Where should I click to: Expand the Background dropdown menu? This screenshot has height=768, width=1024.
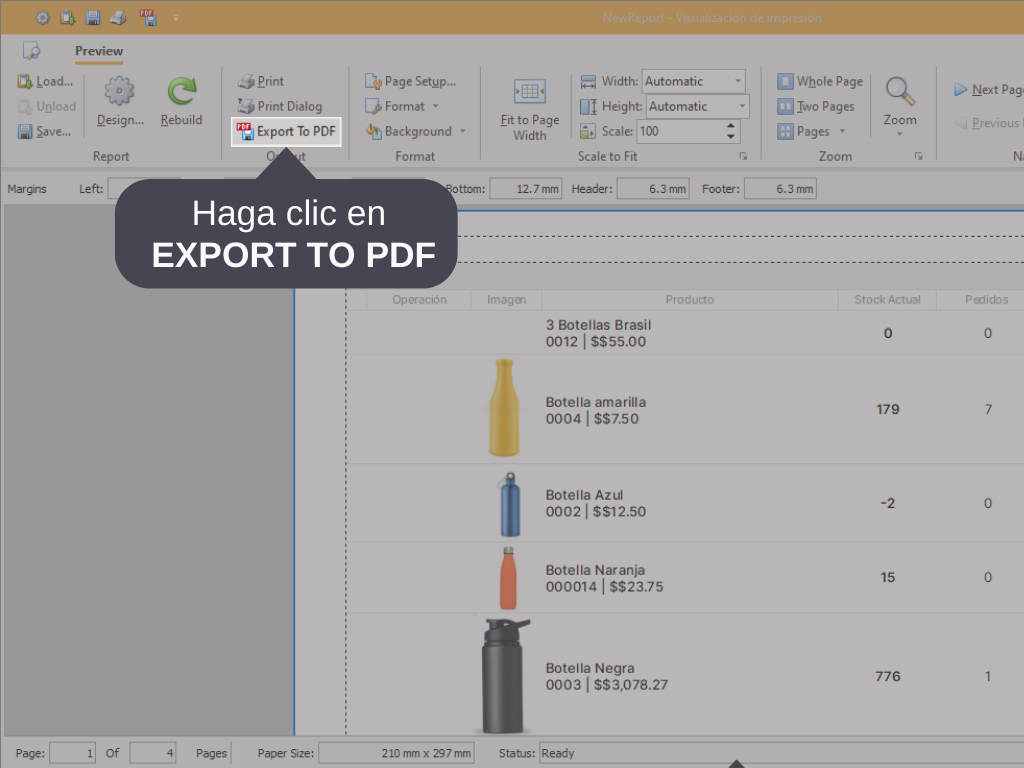pos(463,131)
